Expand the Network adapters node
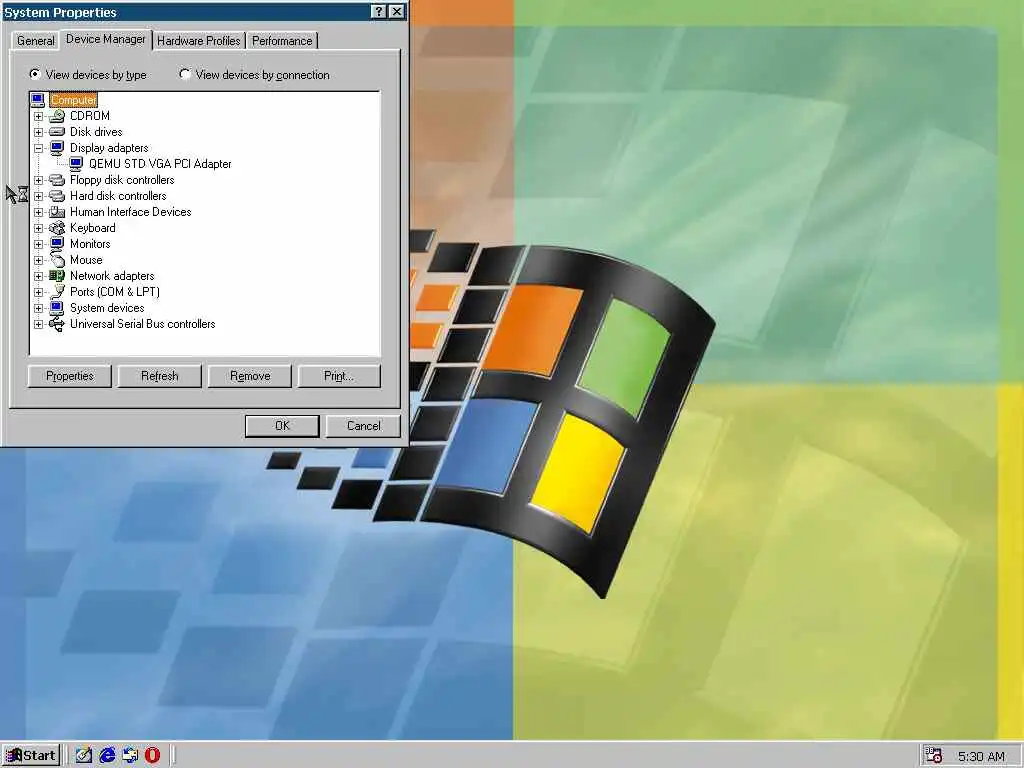The width and height of the screenshot is (1024, 768). [x=39, y=276]
